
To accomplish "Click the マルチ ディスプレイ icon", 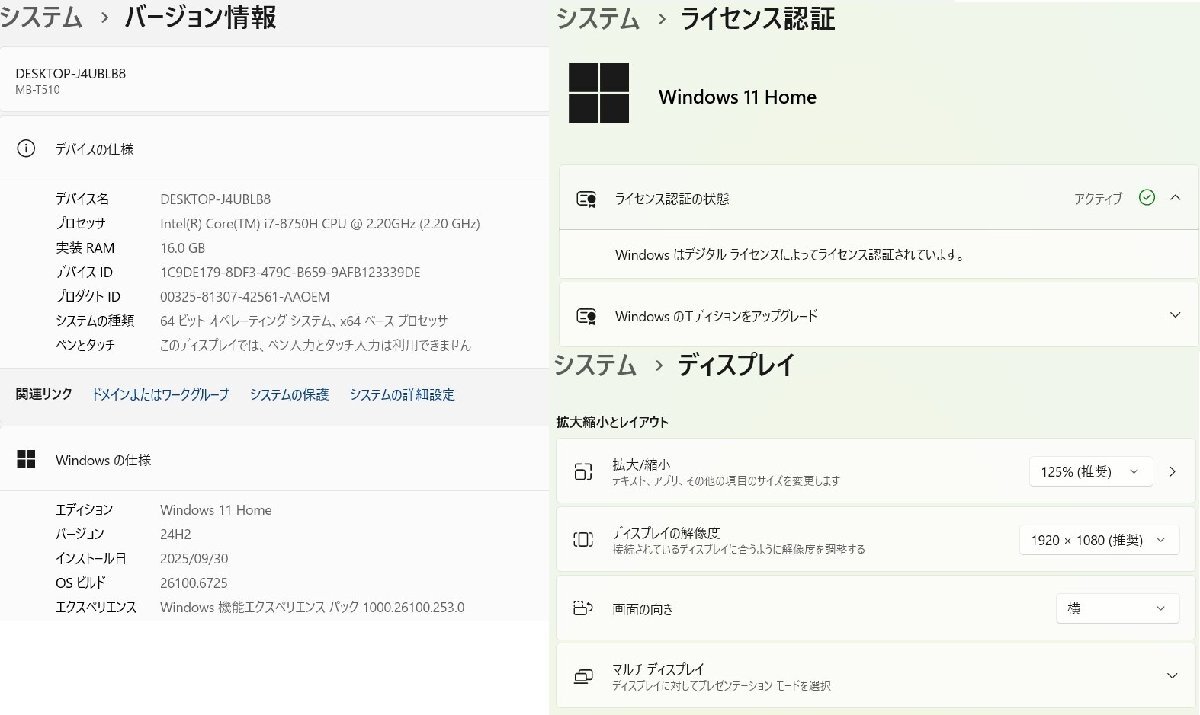I will pos(583,677).
